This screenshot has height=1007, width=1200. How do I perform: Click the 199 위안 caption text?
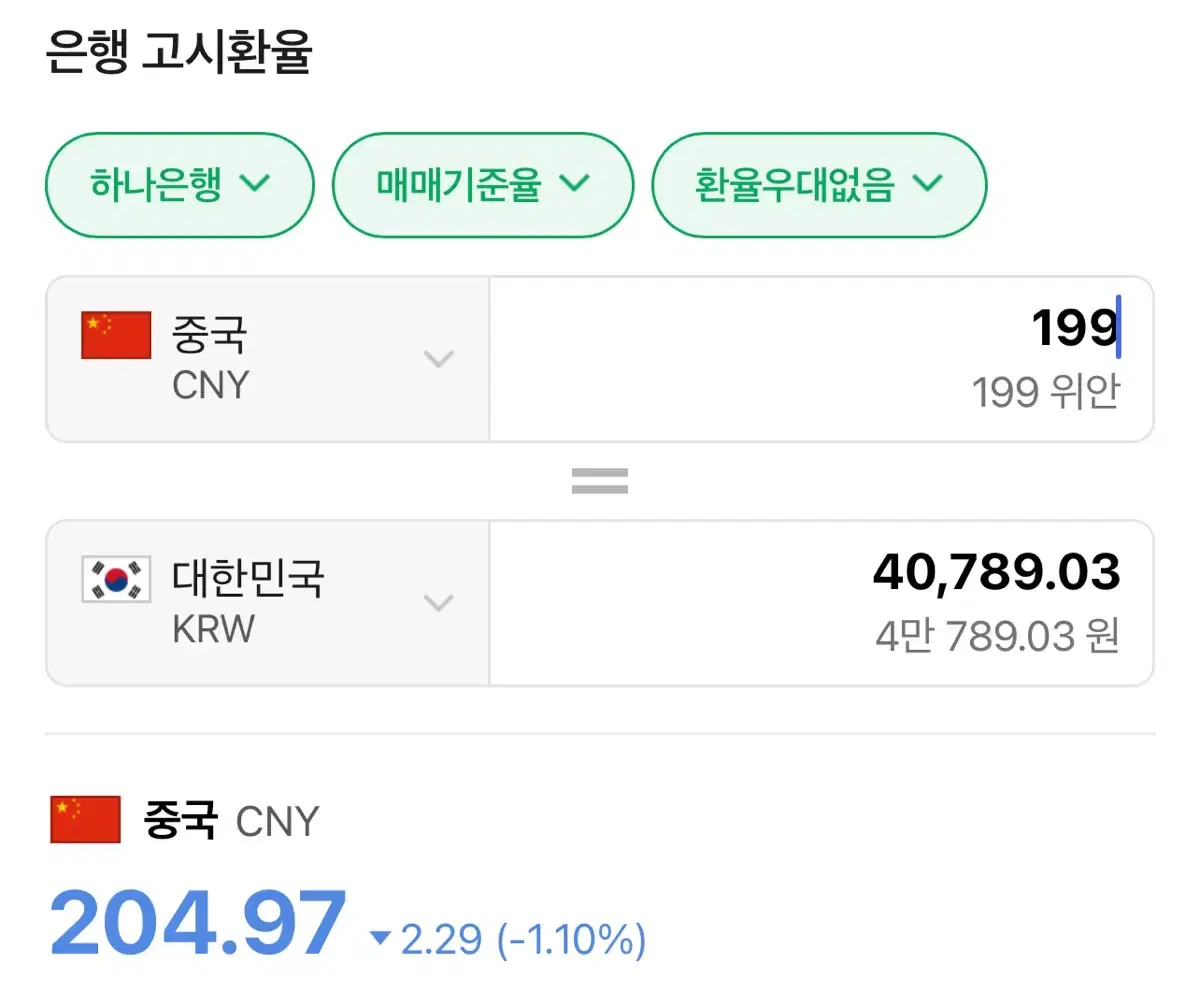[1045, 393]
